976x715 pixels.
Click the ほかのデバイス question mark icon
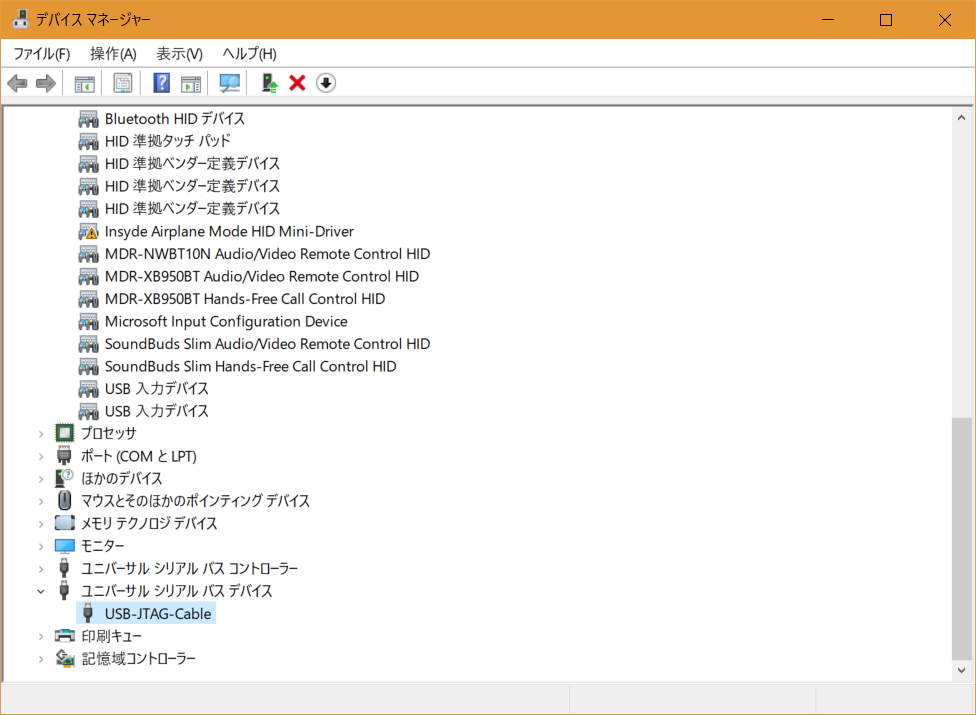pos(64,478)
